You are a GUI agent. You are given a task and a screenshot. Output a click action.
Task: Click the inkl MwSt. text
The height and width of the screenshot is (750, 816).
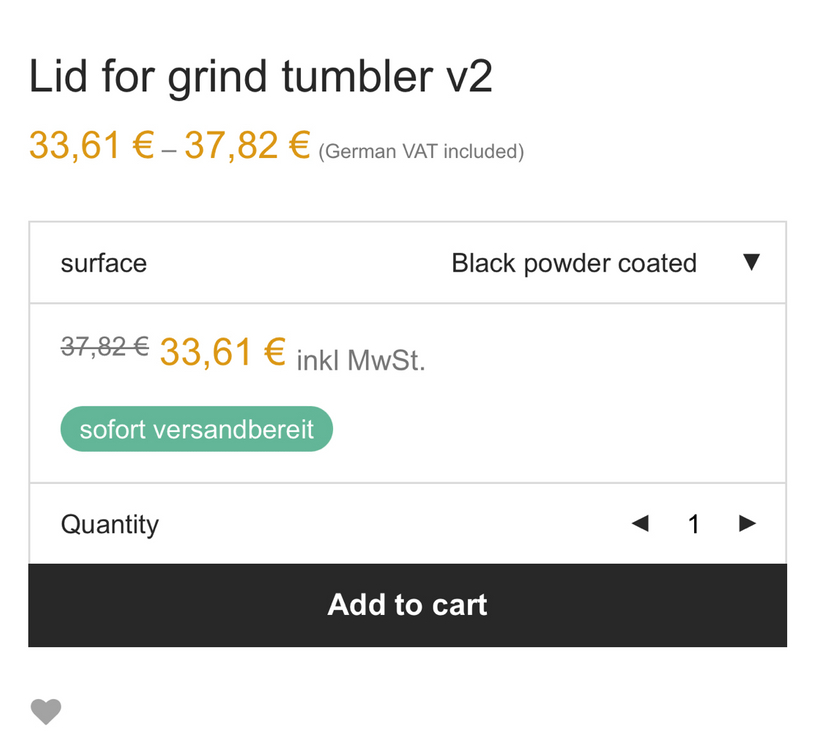coord(361,360)
